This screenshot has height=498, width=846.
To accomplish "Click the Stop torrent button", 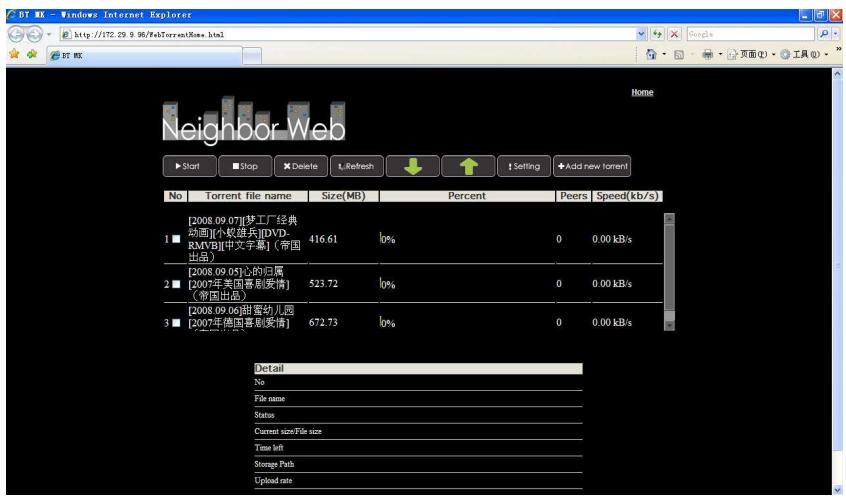I will [x=245, y=166].
